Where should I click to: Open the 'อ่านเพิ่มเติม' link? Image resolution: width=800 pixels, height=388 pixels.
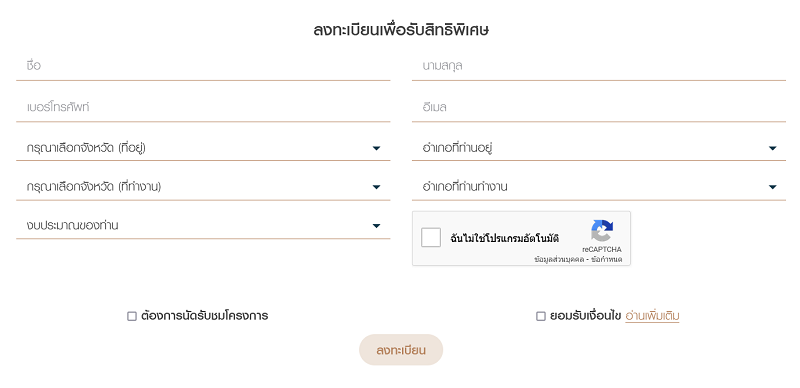[652, 316]
